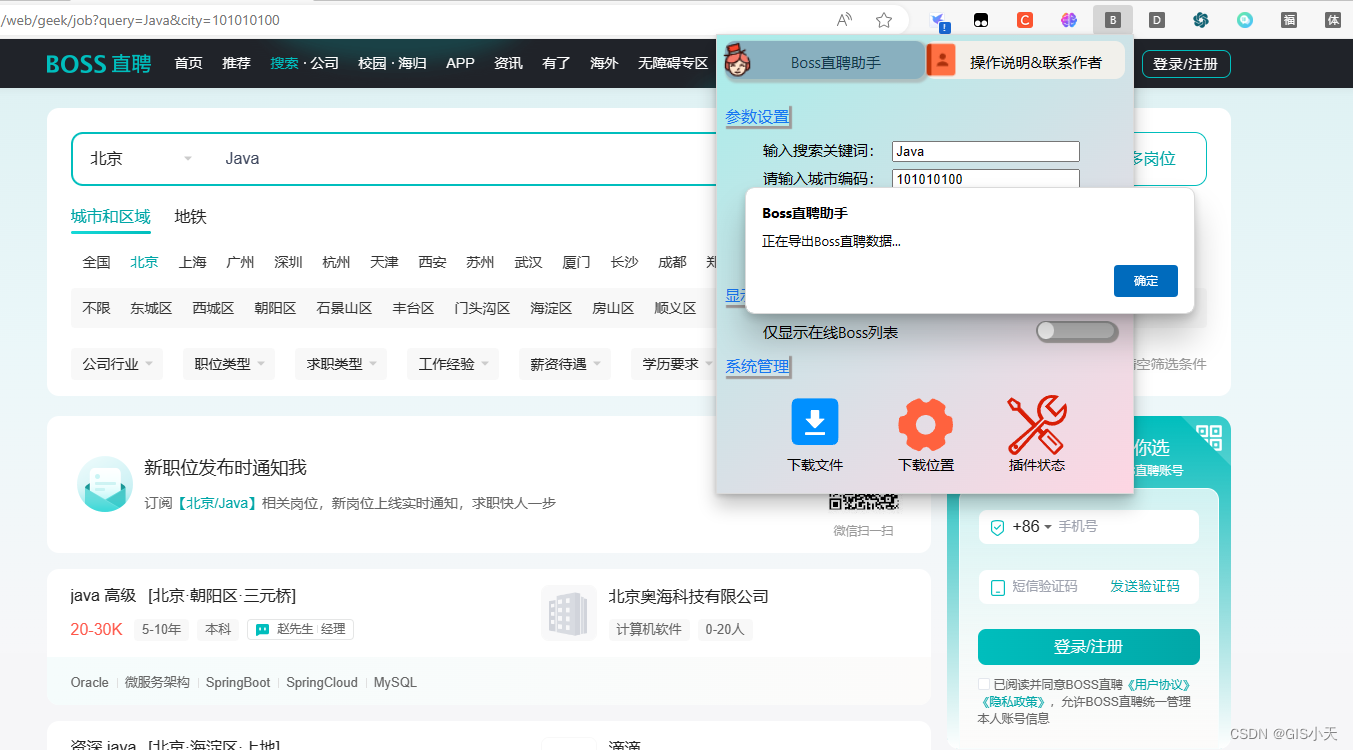Open the 北京 city dropdown

pyautogui.click(x=140, y=157)
